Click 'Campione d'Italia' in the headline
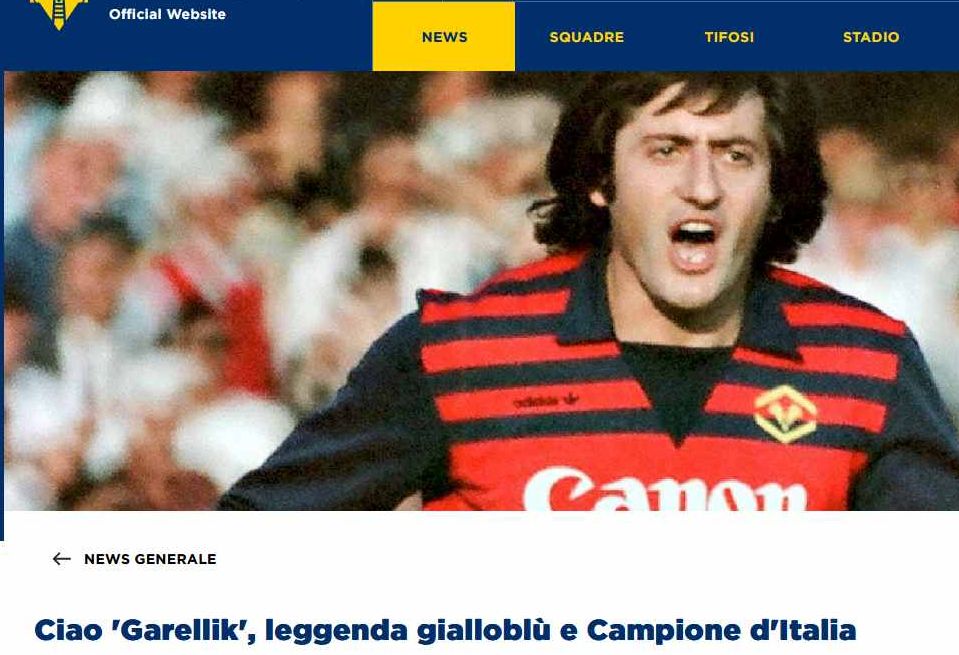Image resolution: width=959 pixels, height=655 pixels. [722, 631]
